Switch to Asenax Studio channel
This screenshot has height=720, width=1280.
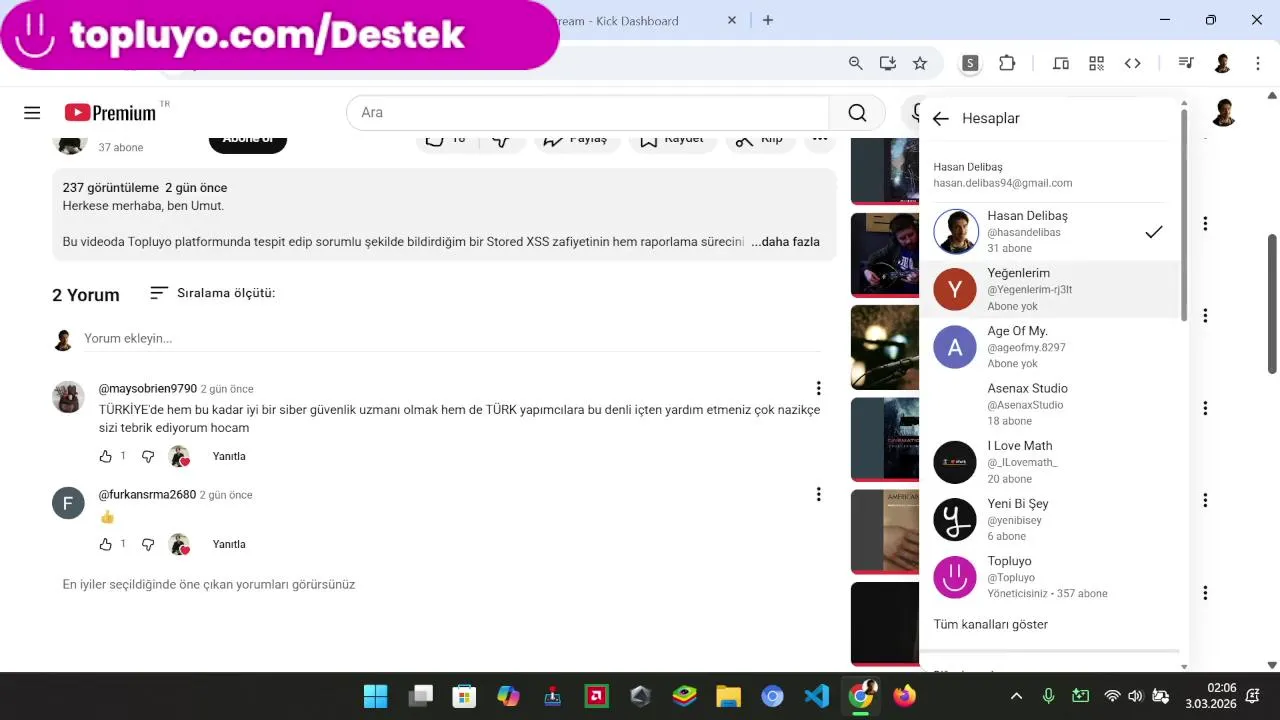coord(1050,404)
